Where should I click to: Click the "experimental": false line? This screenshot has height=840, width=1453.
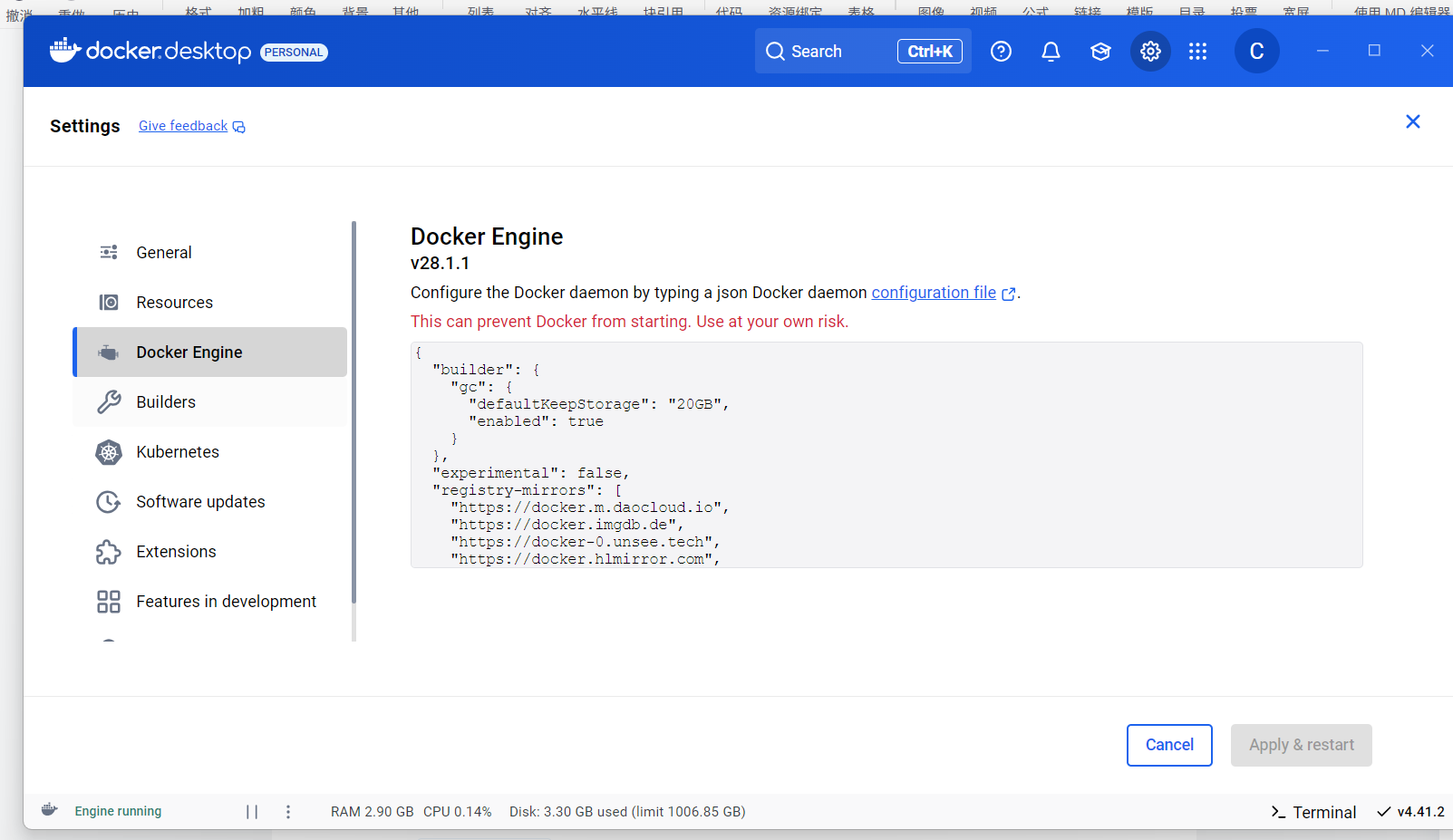530,473
